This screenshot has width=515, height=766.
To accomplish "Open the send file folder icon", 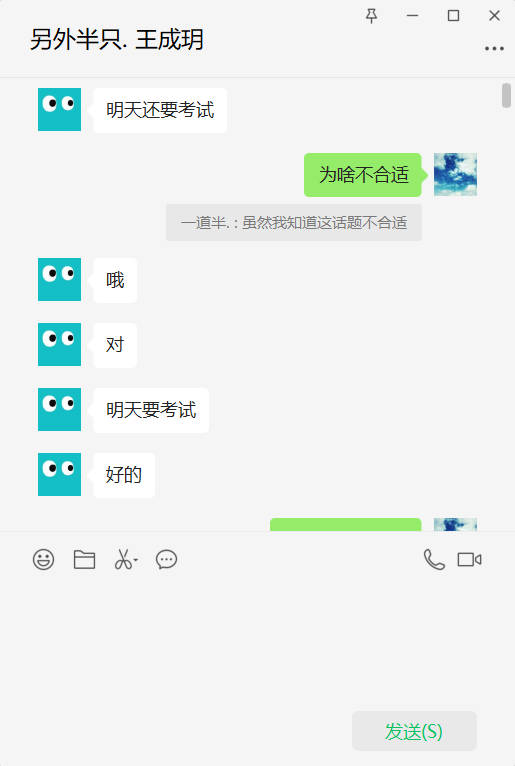I will click(84, 560).
